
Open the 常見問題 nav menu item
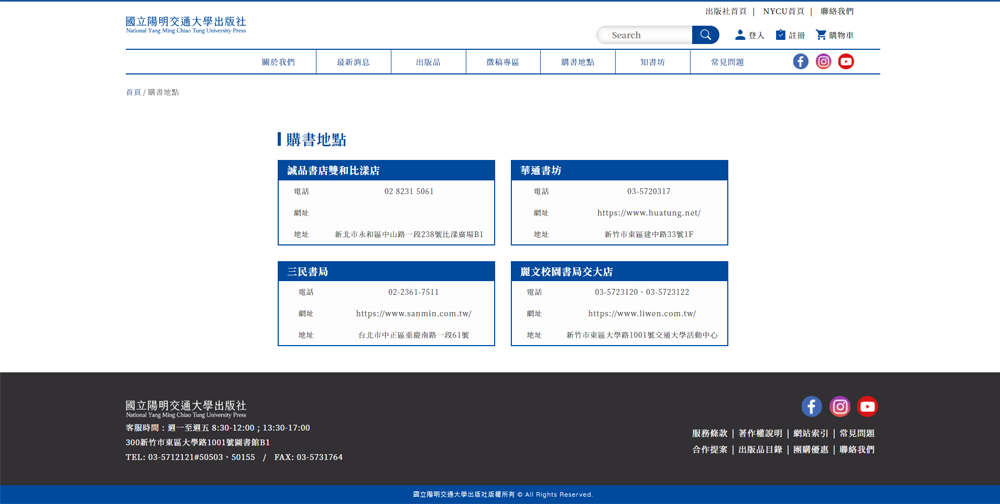(728, 62)
